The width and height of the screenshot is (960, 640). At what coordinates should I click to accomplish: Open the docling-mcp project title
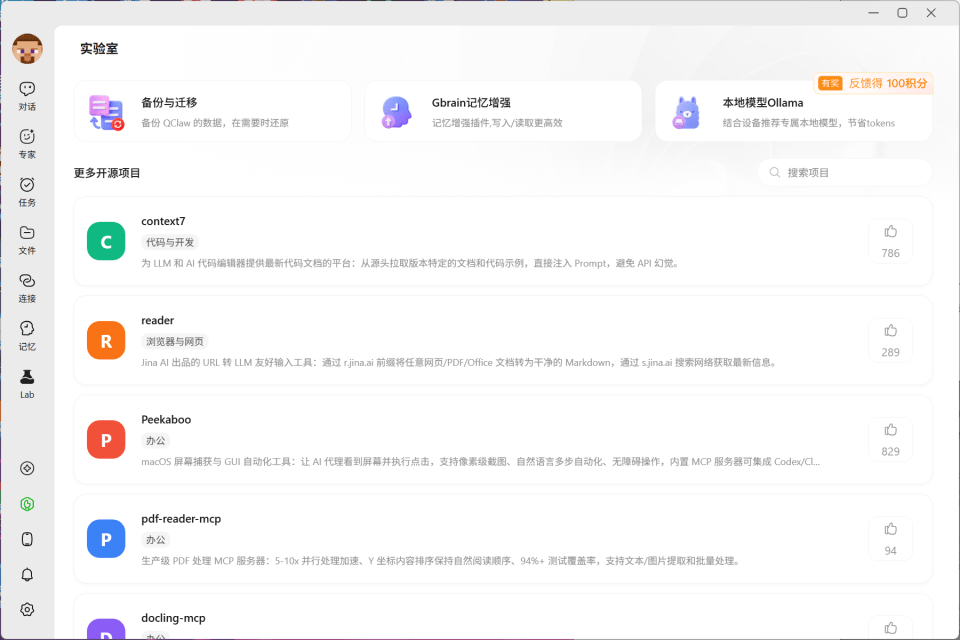click(x=173, y=618)
